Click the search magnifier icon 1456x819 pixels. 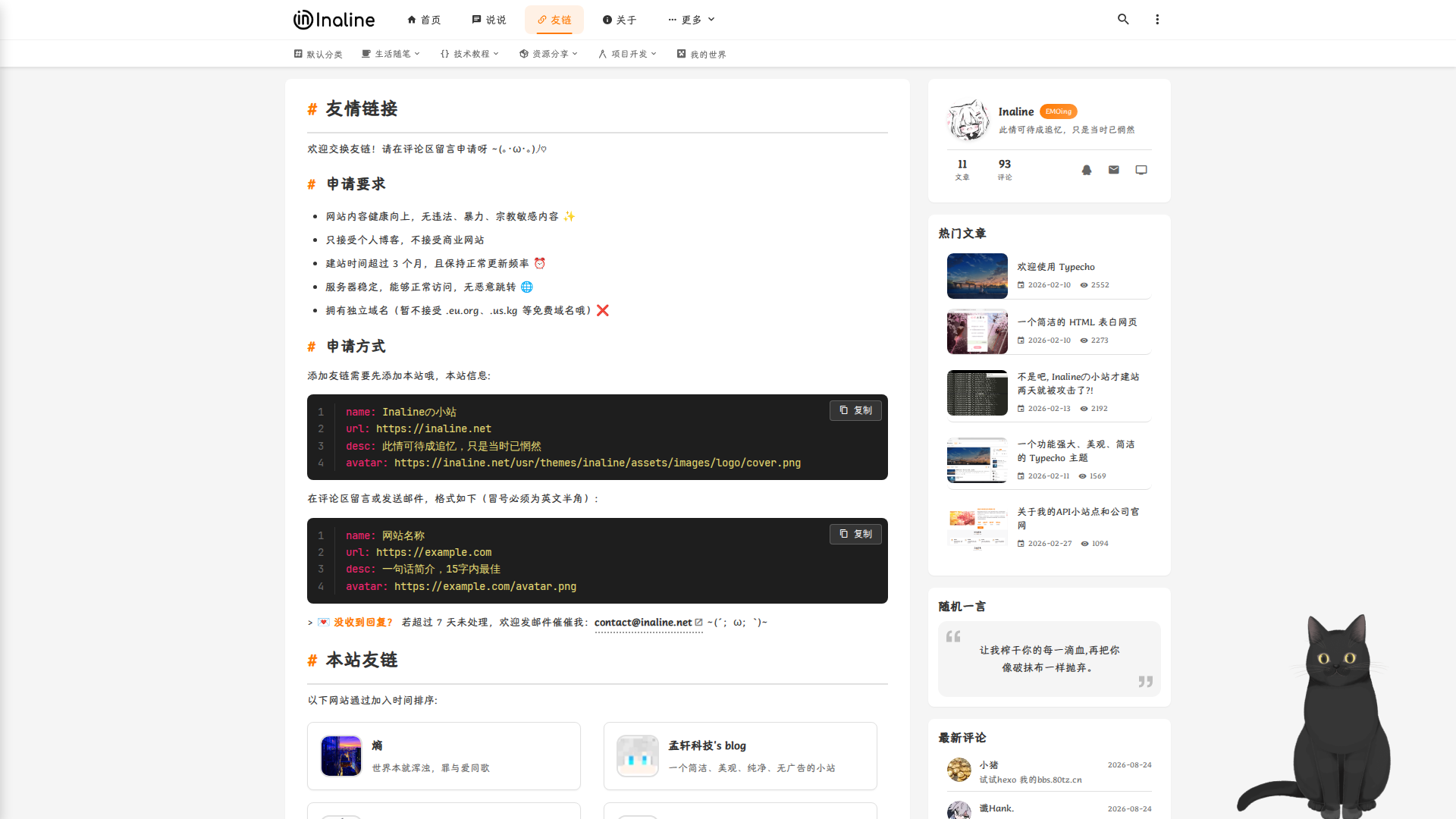pyautogui.click(x=1123, y=20)
